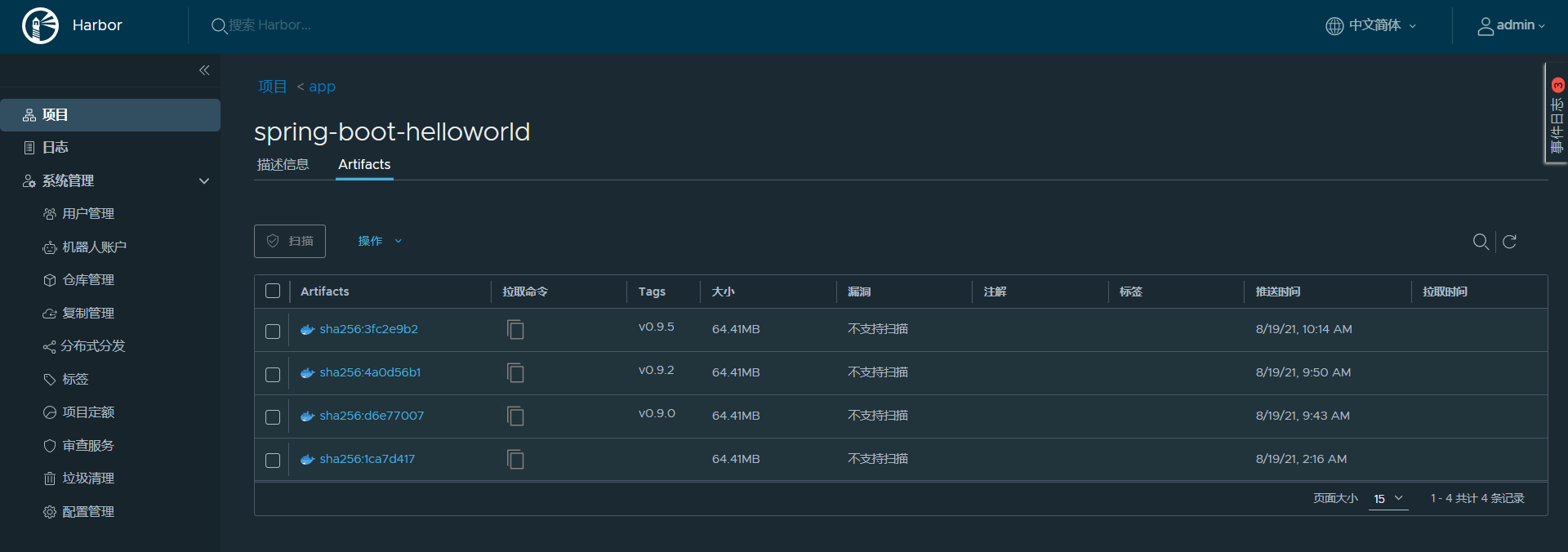Open artifact sha256:1ca7d417 link

[x=367, y=459]
